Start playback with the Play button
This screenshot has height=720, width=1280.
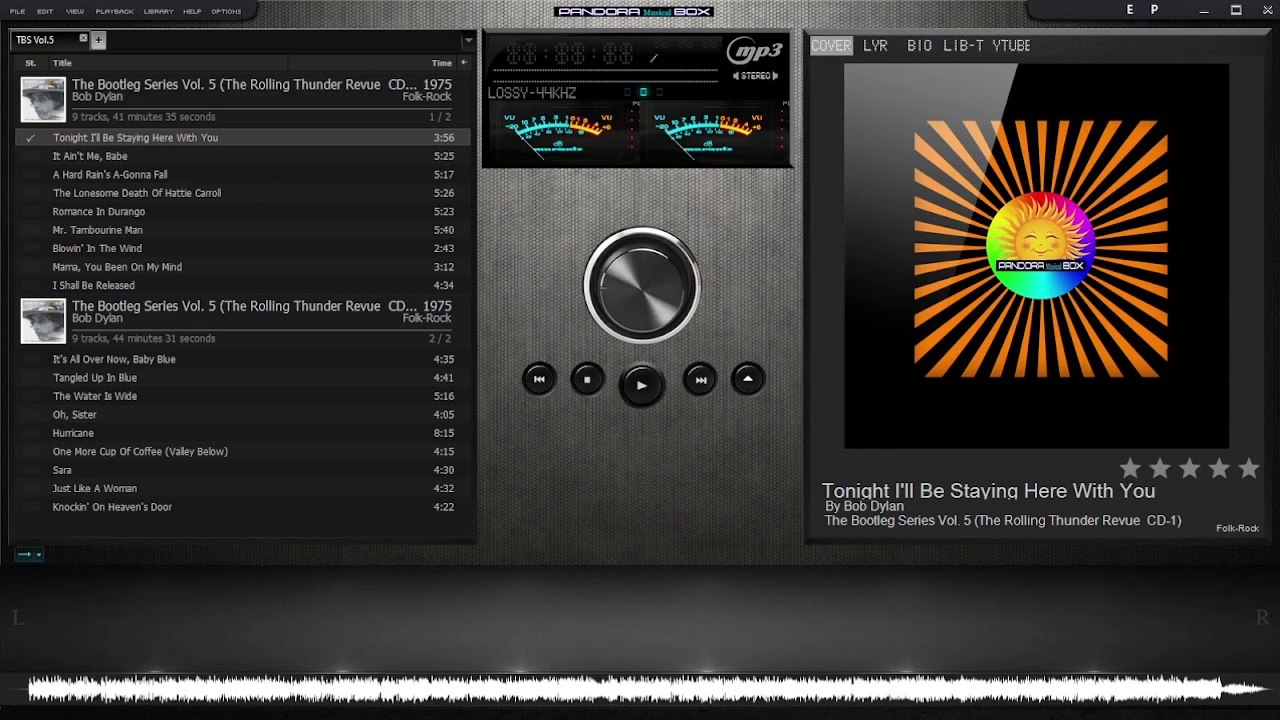(x=642, y=385)
